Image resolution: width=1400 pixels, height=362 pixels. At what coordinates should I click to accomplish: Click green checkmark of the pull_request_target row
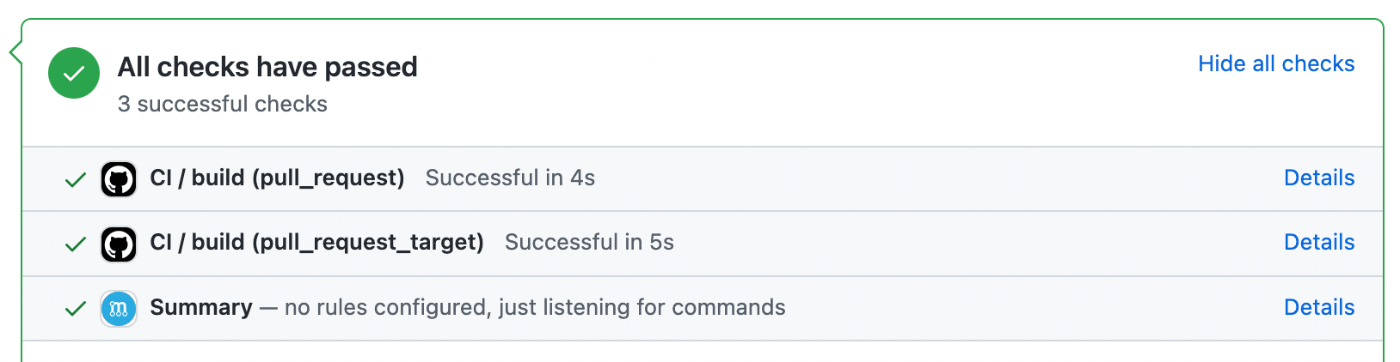pyautogui.click(x=75, y=244)
